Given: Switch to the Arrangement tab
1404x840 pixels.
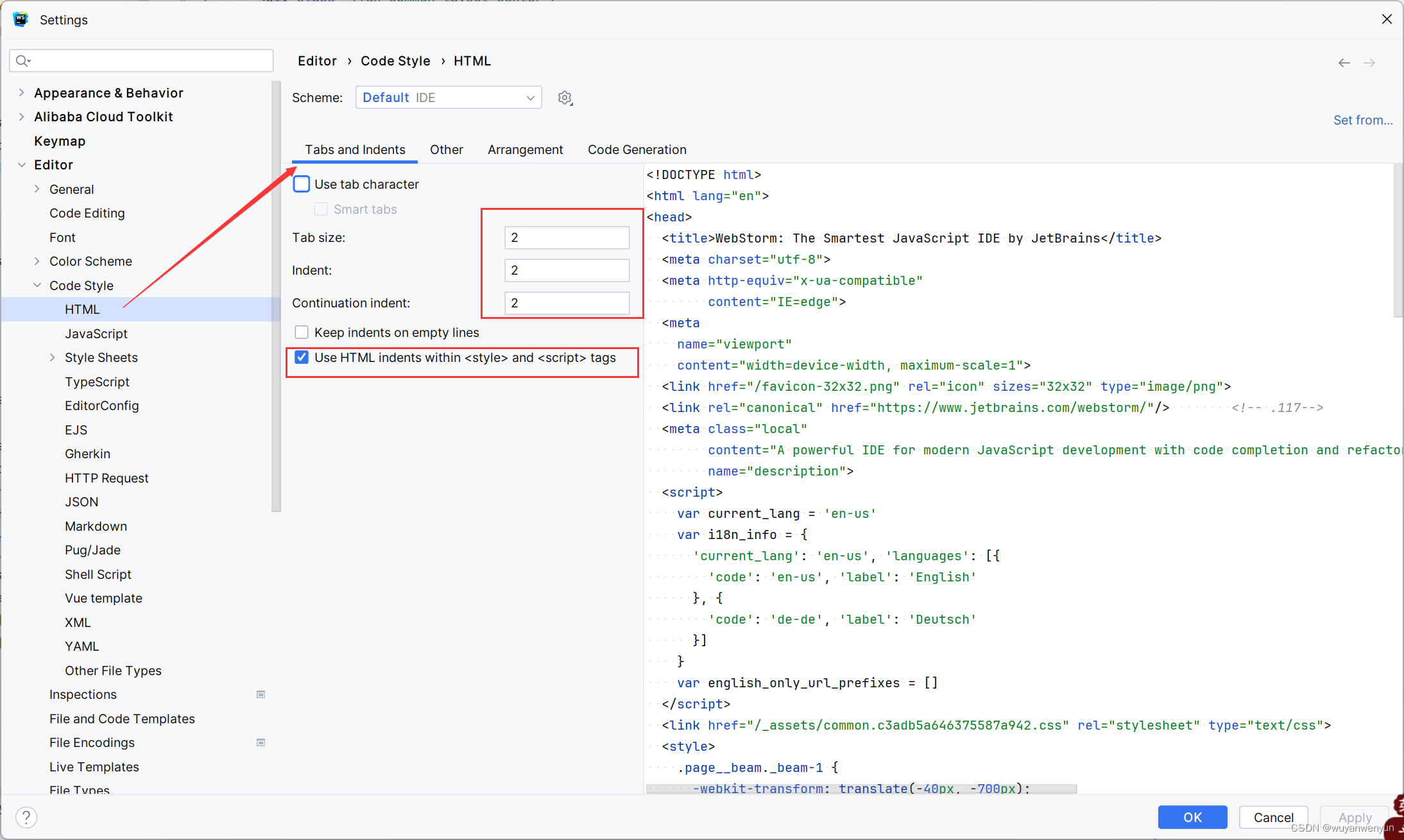Looking at the screenshot, I should (525, 150).
